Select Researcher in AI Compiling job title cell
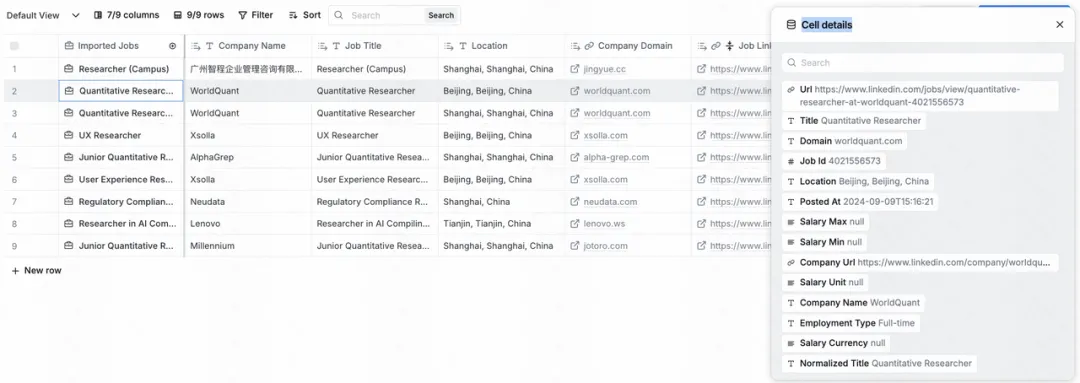Image resolution: width=1080 pixels, height=383 pixels. tap(375, 224)
